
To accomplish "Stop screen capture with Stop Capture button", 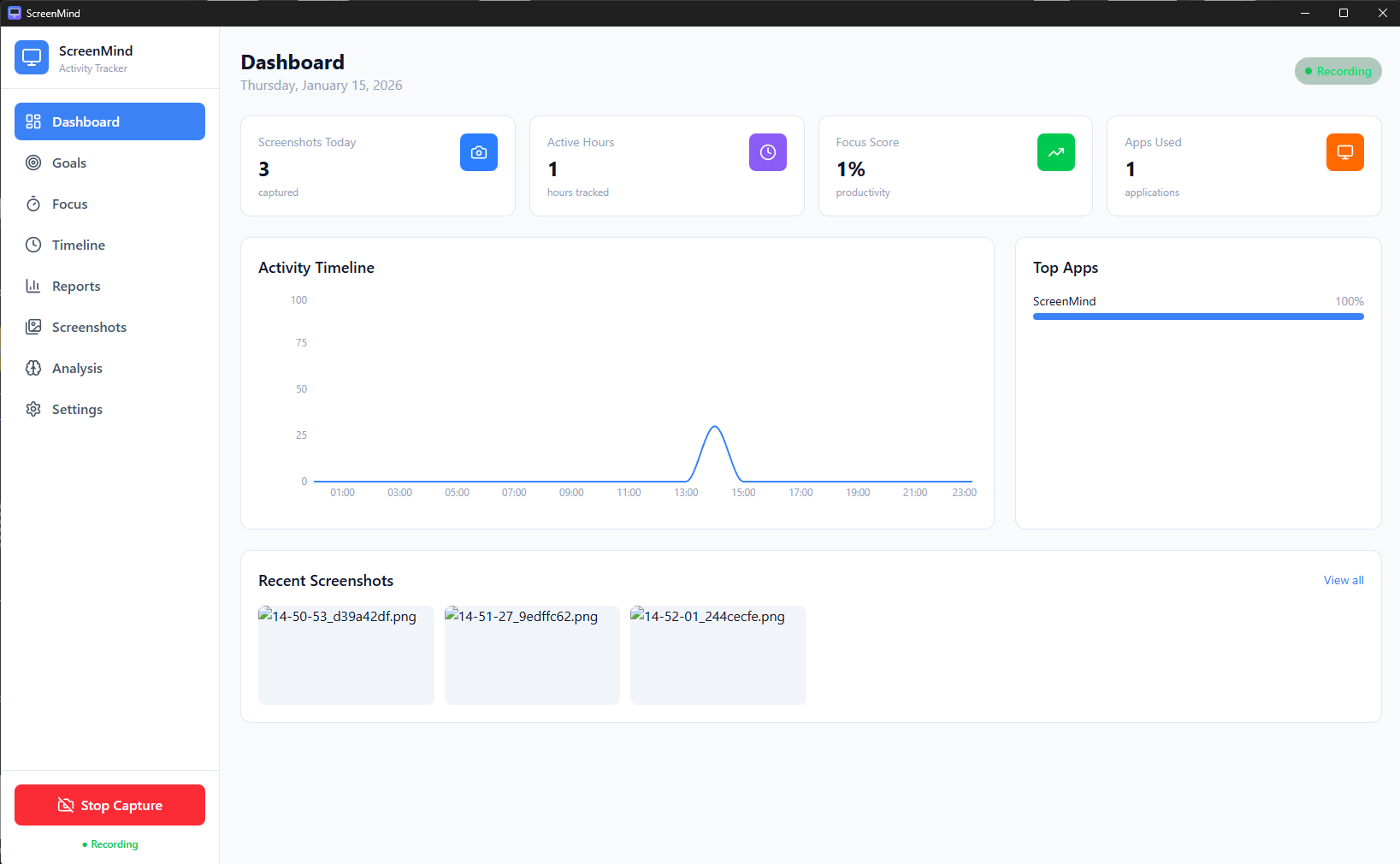I will coord(109,805).
